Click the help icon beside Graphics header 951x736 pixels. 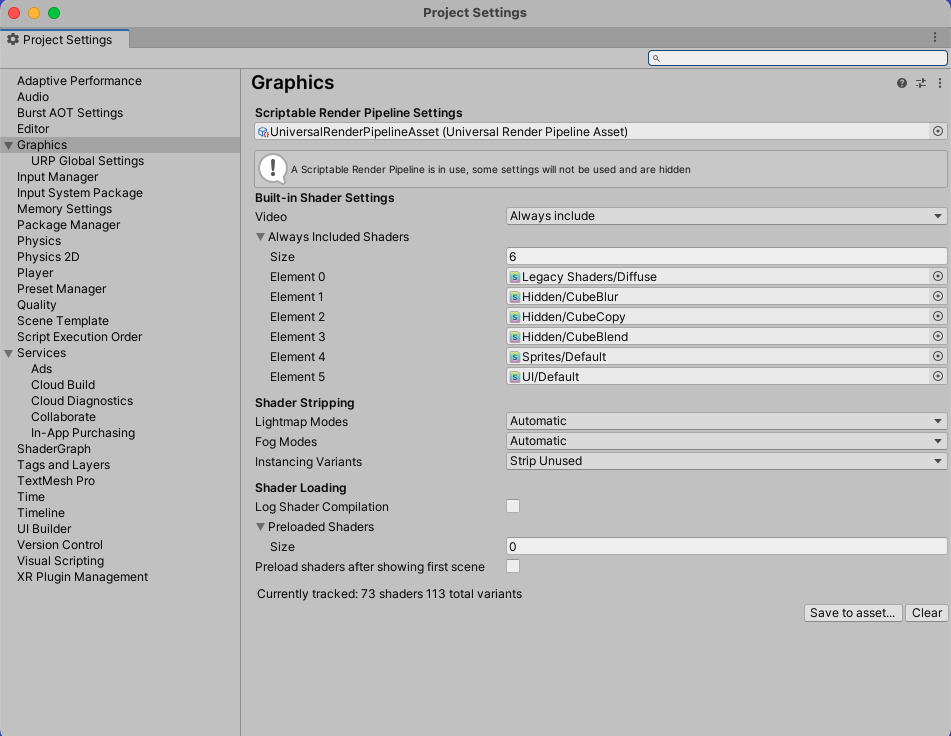click(x=902, y=83)
